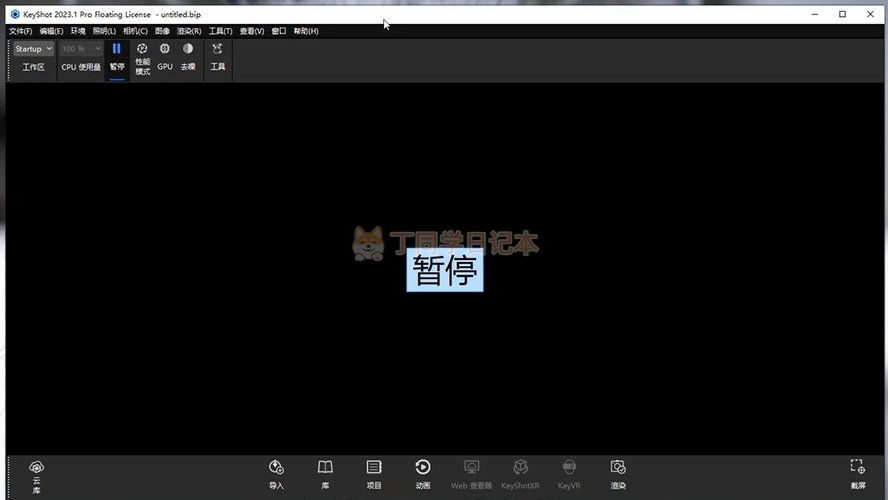Open the File (文件) menu
Viewport: 888px width, 500px height.
click(20, 31)
